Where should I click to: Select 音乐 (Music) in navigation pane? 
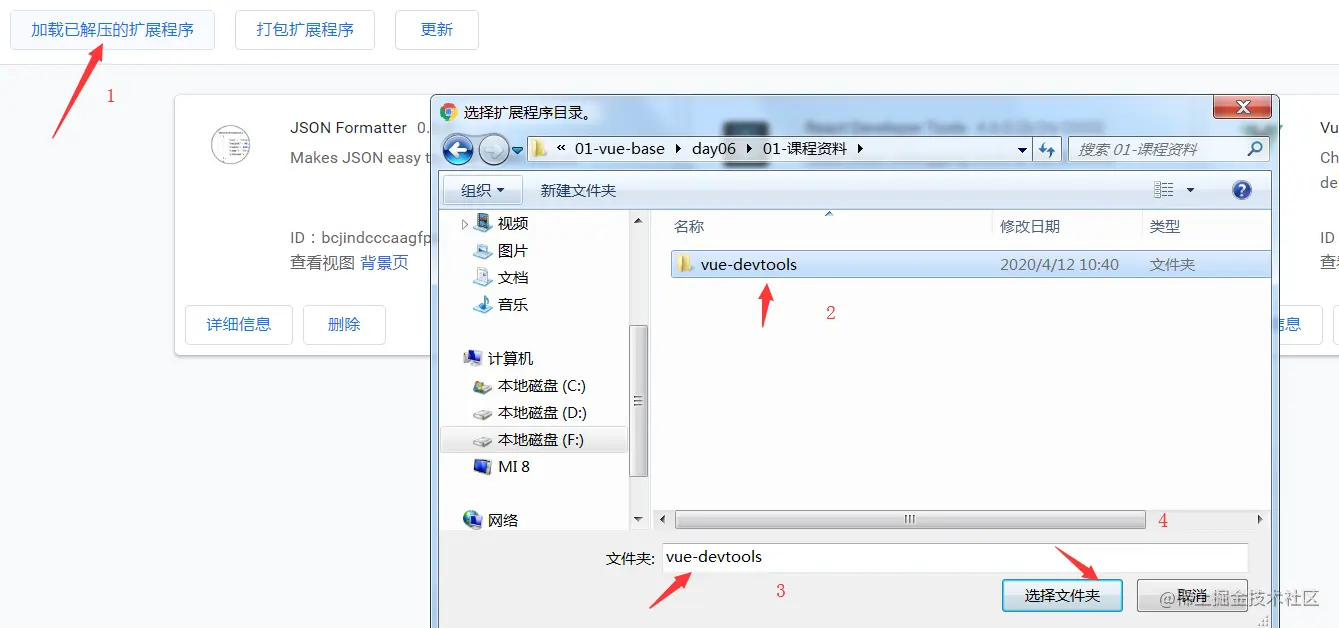513,304
